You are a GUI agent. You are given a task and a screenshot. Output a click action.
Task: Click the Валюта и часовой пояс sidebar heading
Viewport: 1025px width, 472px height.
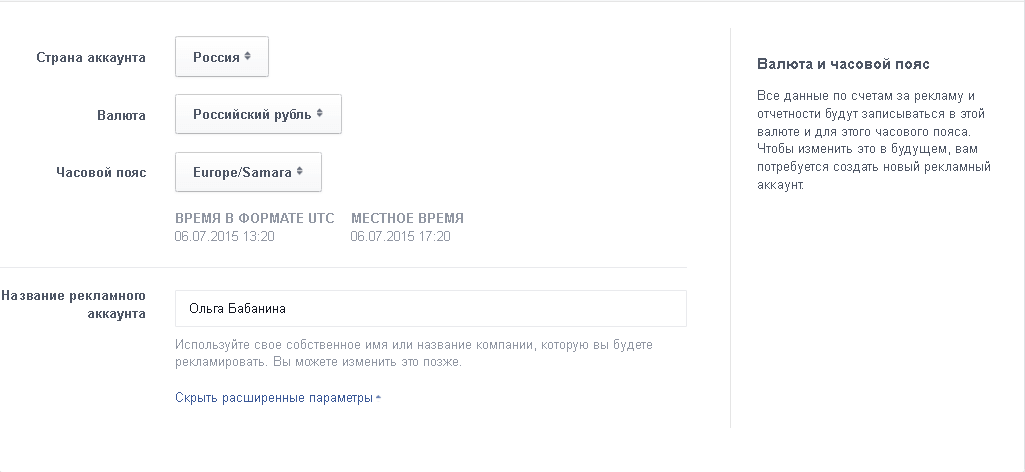pyautogui.click(x=844, y=64)
